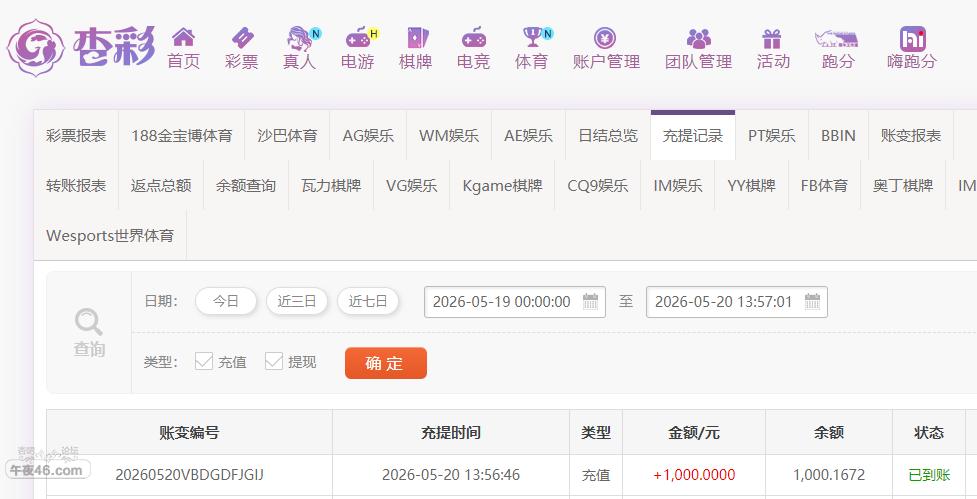977x499 pixels.
Task: Click the green 已到账 status
Action: [929, 475]
